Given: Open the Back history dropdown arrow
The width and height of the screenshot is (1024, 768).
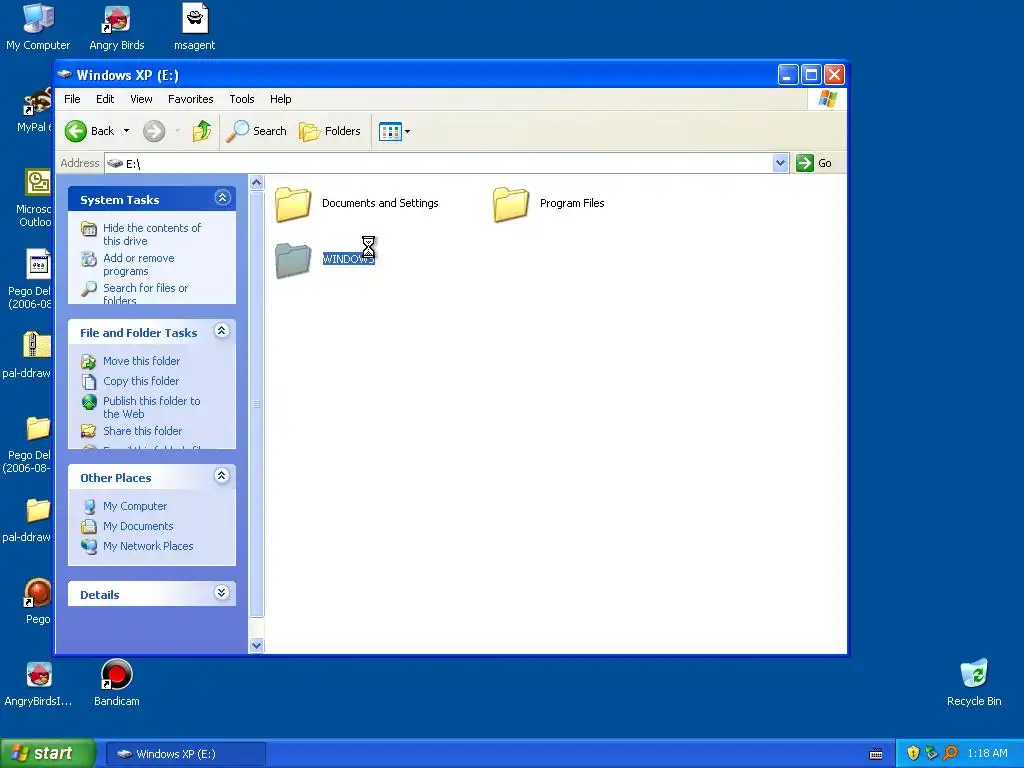Looking at the screenshot, I should (x=127, y=131).
